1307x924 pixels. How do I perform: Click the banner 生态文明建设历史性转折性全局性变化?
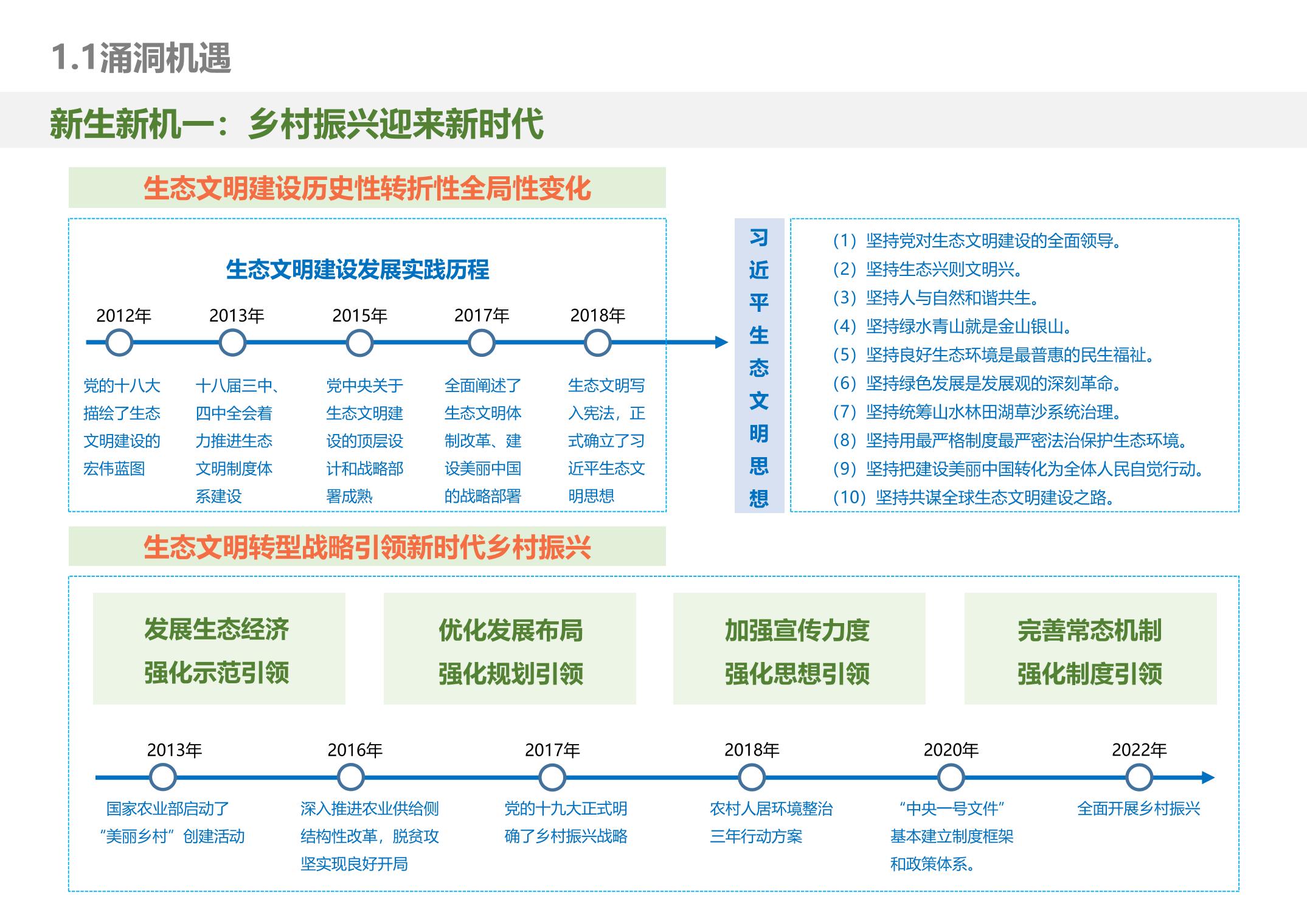[x=367, y=188]
